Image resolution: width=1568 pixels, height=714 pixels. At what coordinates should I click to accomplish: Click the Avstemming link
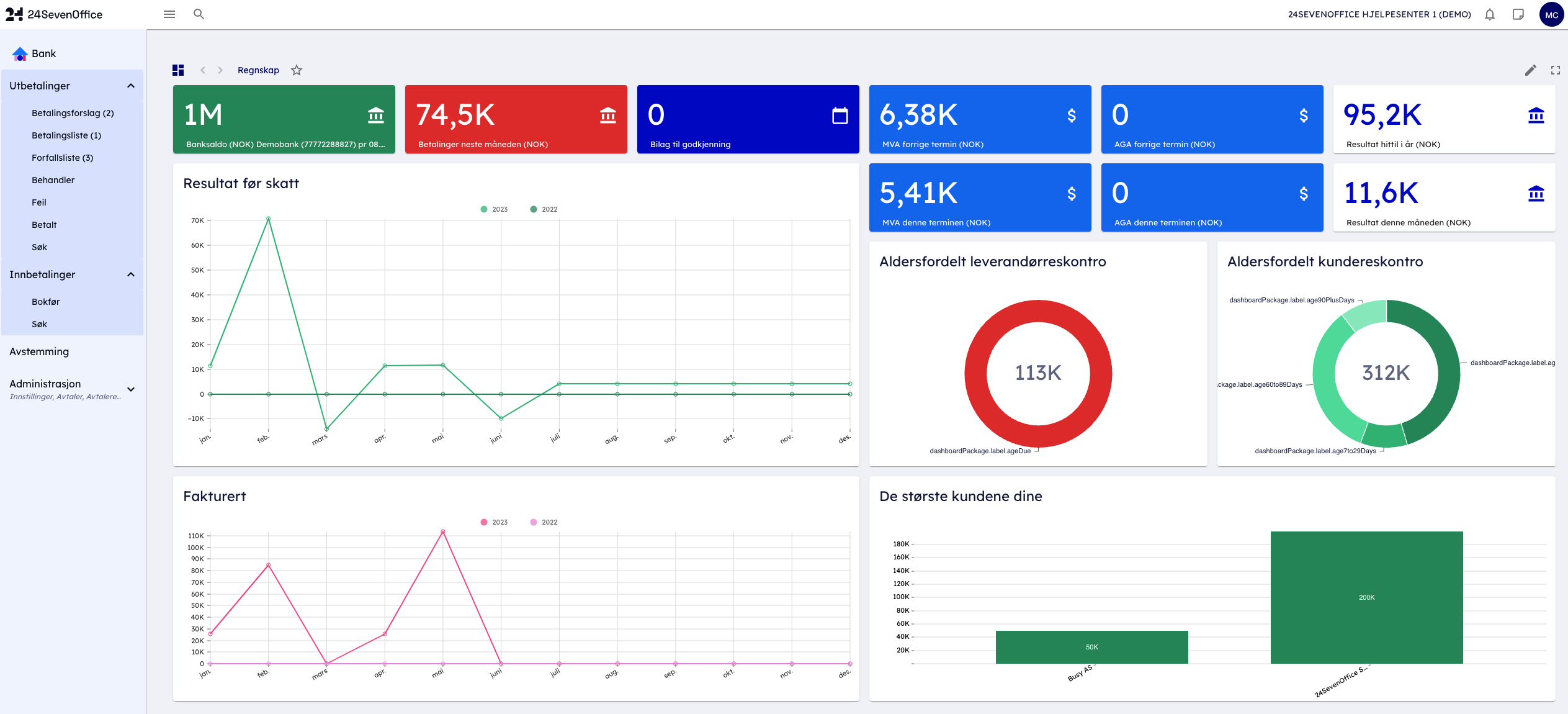(39, 351)
